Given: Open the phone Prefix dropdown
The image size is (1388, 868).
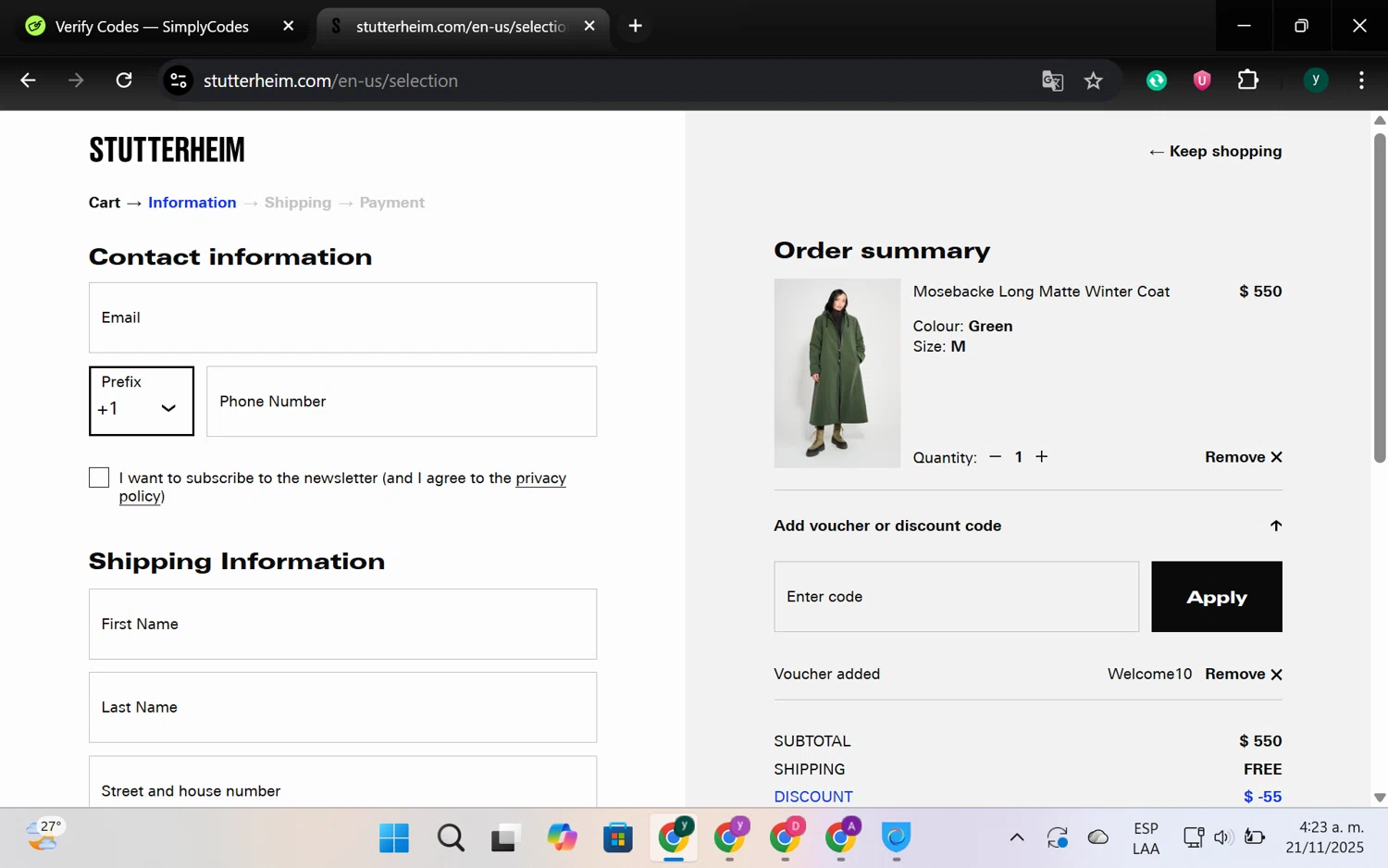Looking at the screenshot, I should (x=142, y=401).
